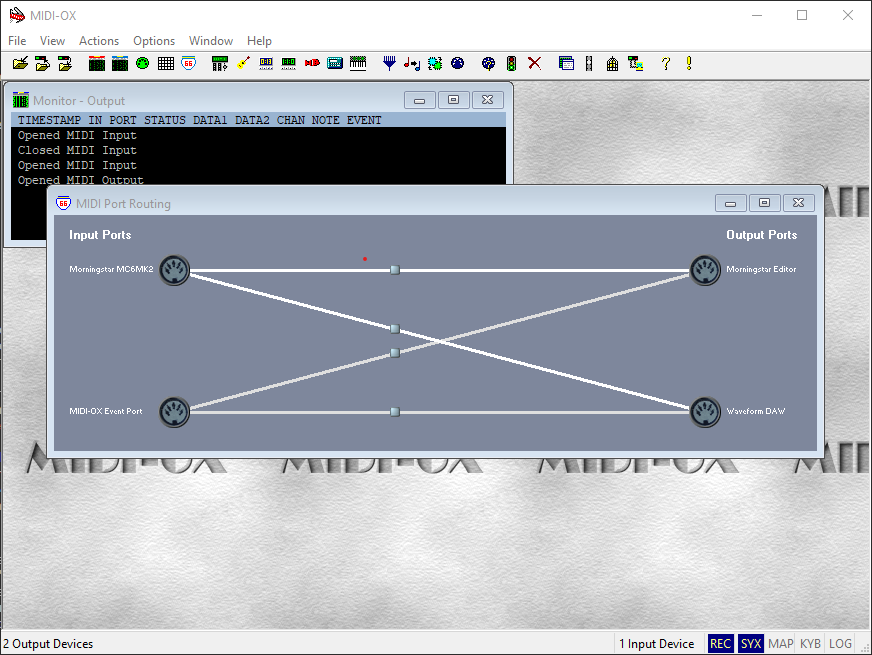Click handle on MC6MK2 to Morningstar Editor line
872x655 pixels.
click(x=395, y=270)
